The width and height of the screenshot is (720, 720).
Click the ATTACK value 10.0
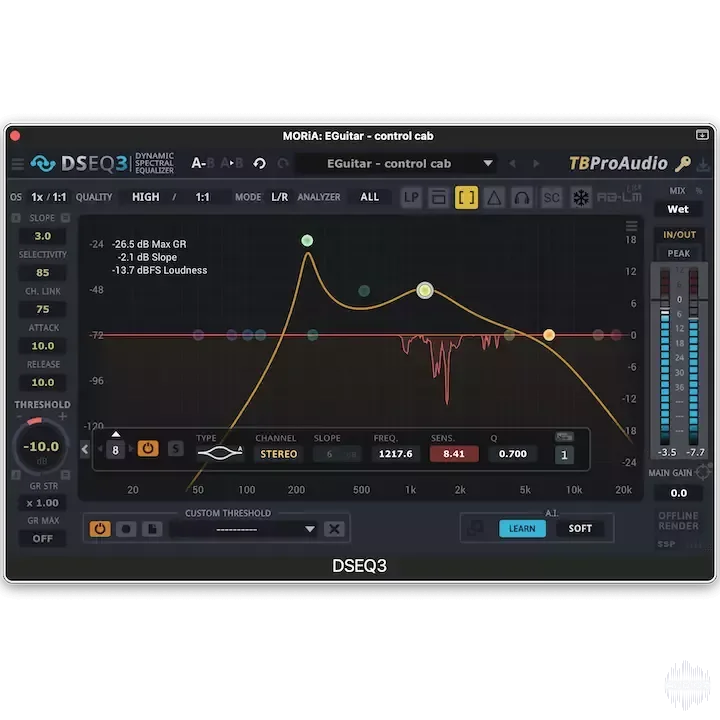[42, 346]
